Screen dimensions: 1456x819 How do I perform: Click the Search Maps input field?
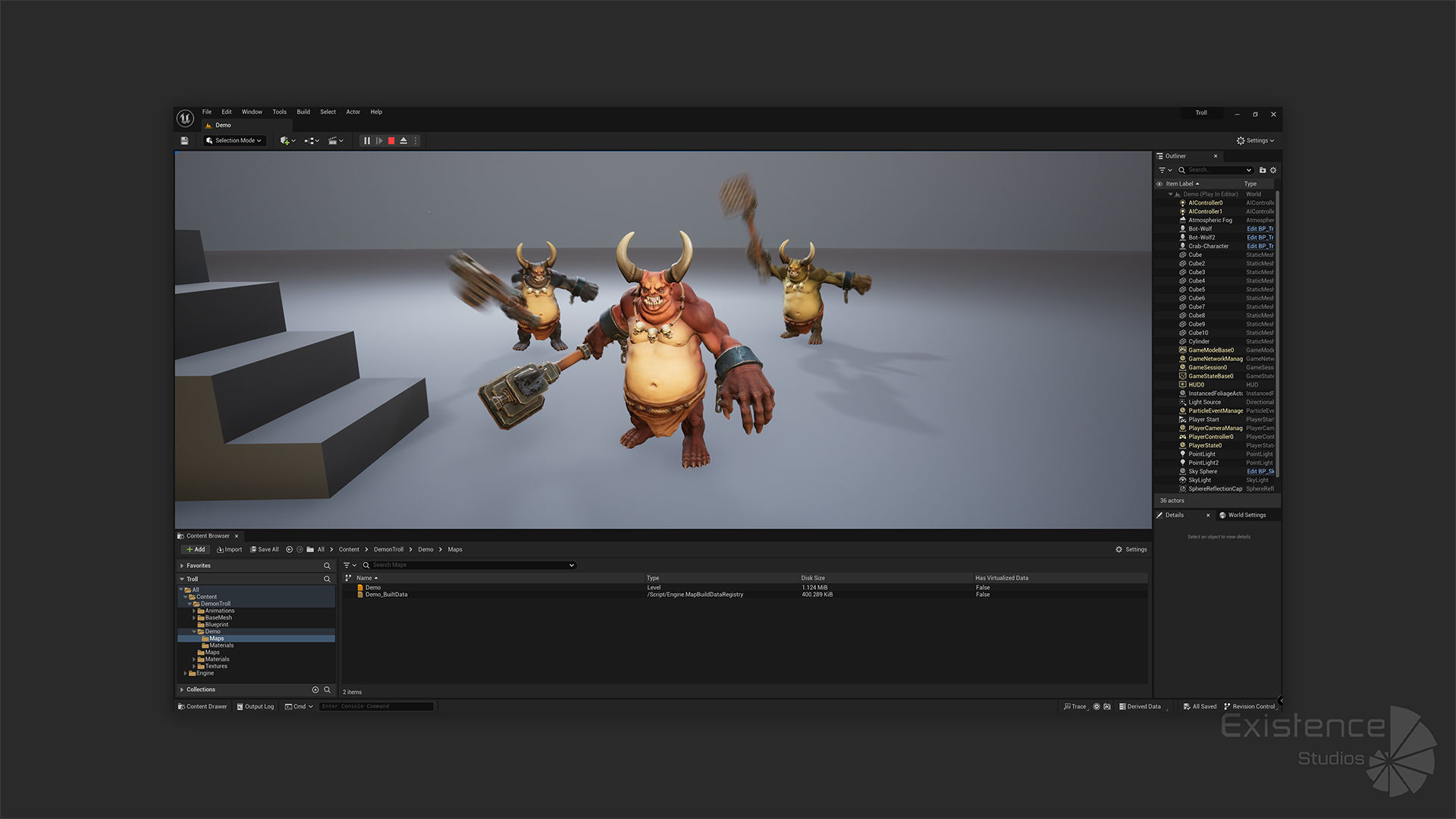click(469, 566)
